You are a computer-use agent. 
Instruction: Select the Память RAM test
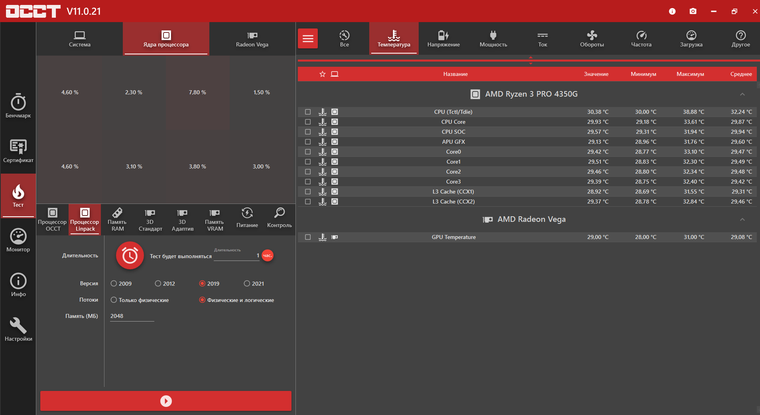point(117,219)
